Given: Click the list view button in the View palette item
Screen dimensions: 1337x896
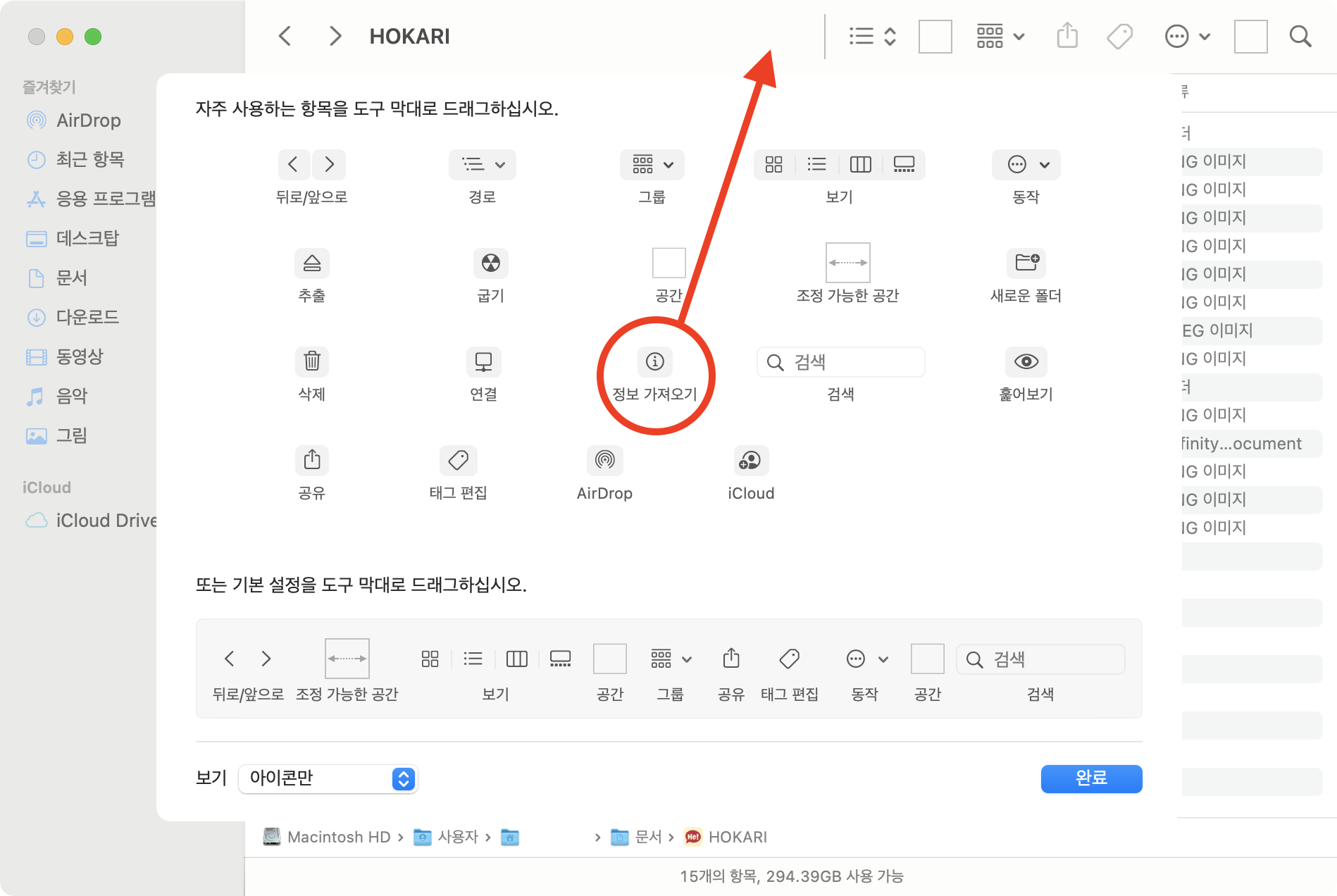Looking at the screenshot, I should 816,165.
